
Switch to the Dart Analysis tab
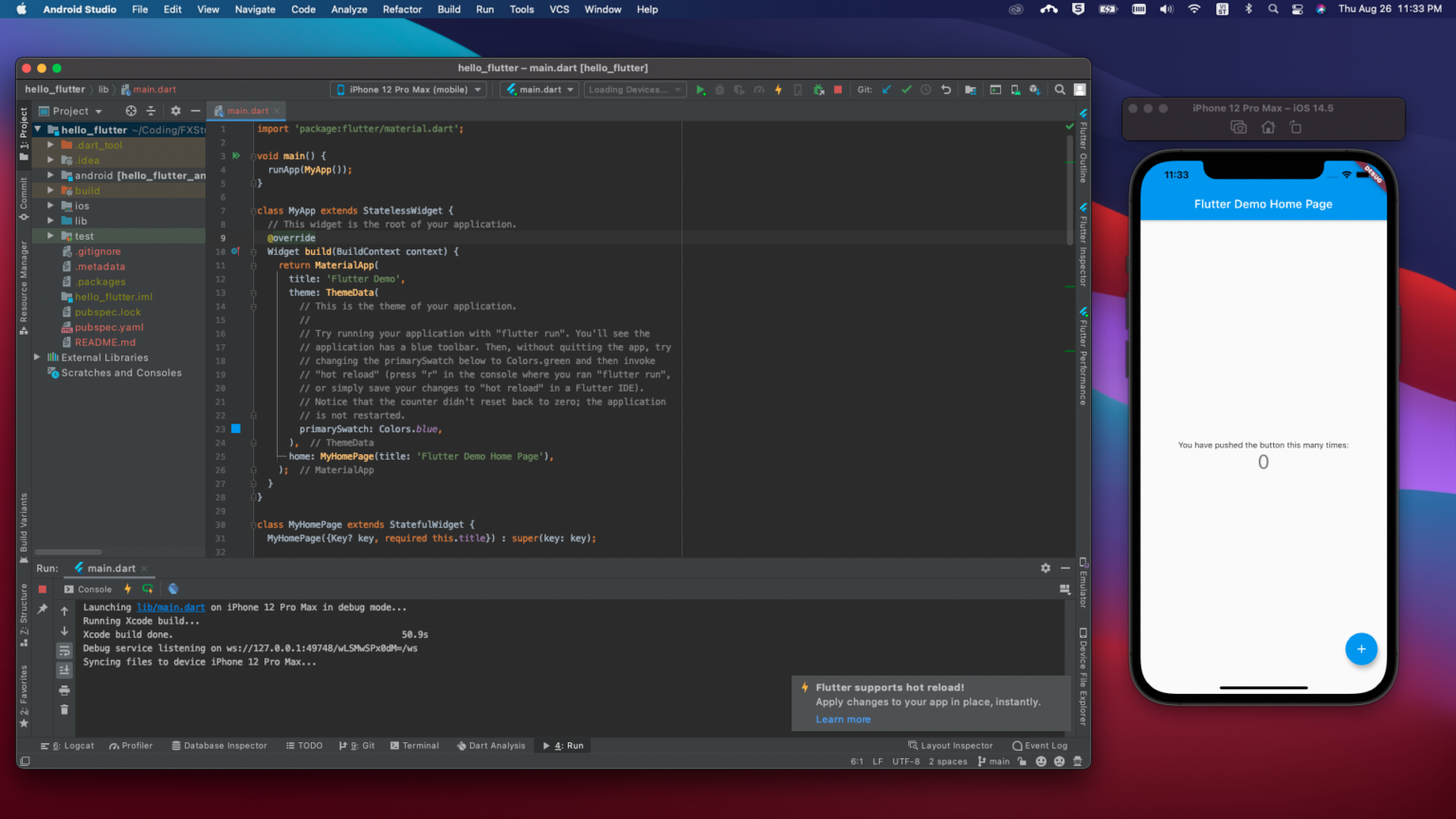pyautogui.click(x=491, y=745)
